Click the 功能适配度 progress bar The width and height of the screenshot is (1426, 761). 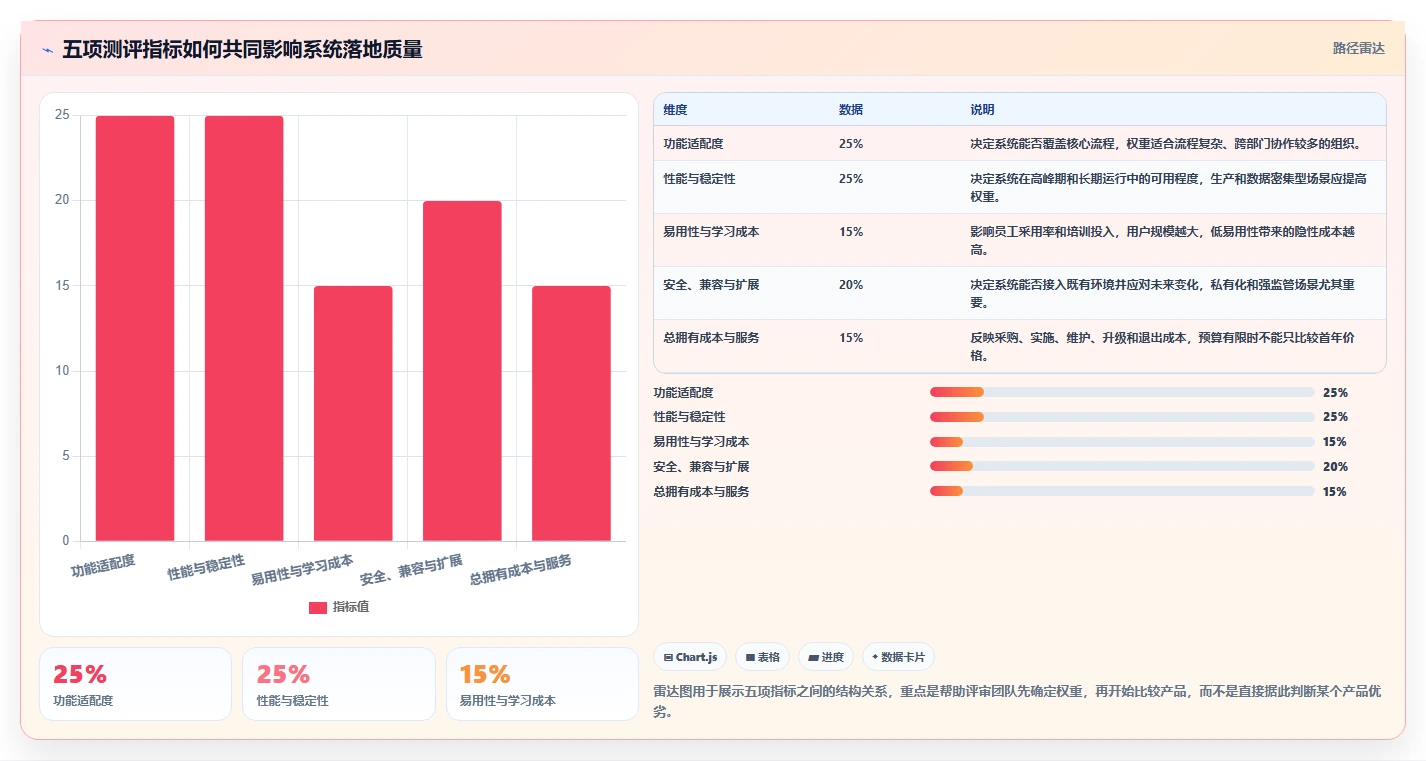coord(1122,392)
